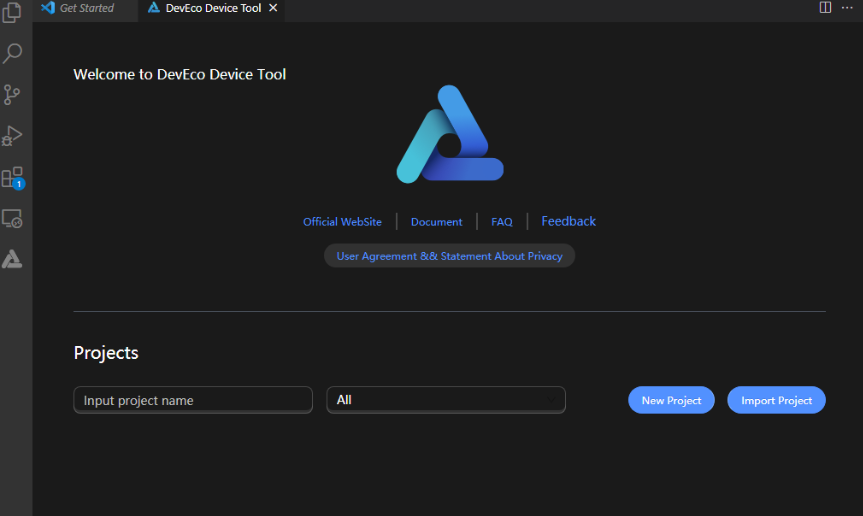Open the Source Control view

(x=12, y=95)
